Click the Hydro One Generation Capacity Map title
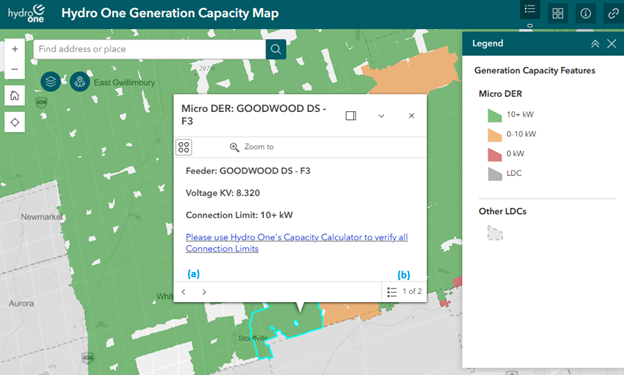Screen dimensions: 624x375 click(170, 13)
